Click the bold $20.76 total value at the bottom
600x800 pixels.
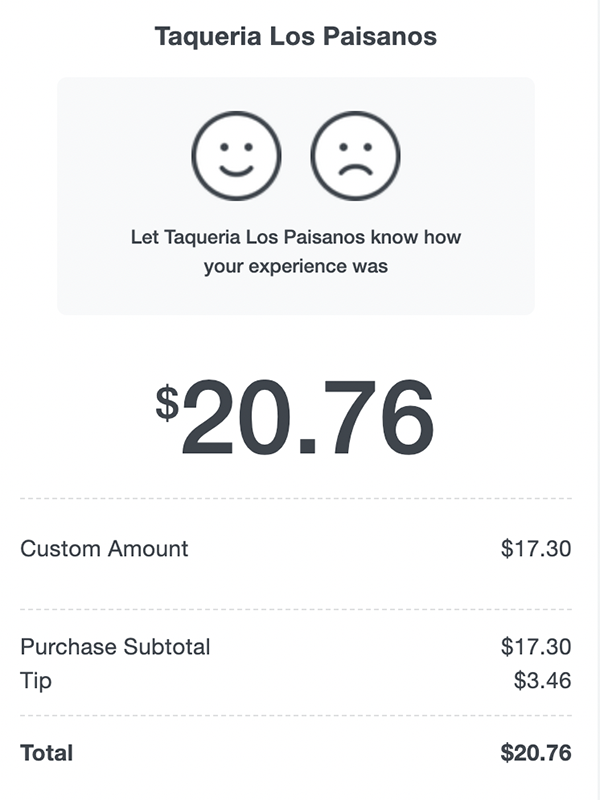tap(536, 753)
